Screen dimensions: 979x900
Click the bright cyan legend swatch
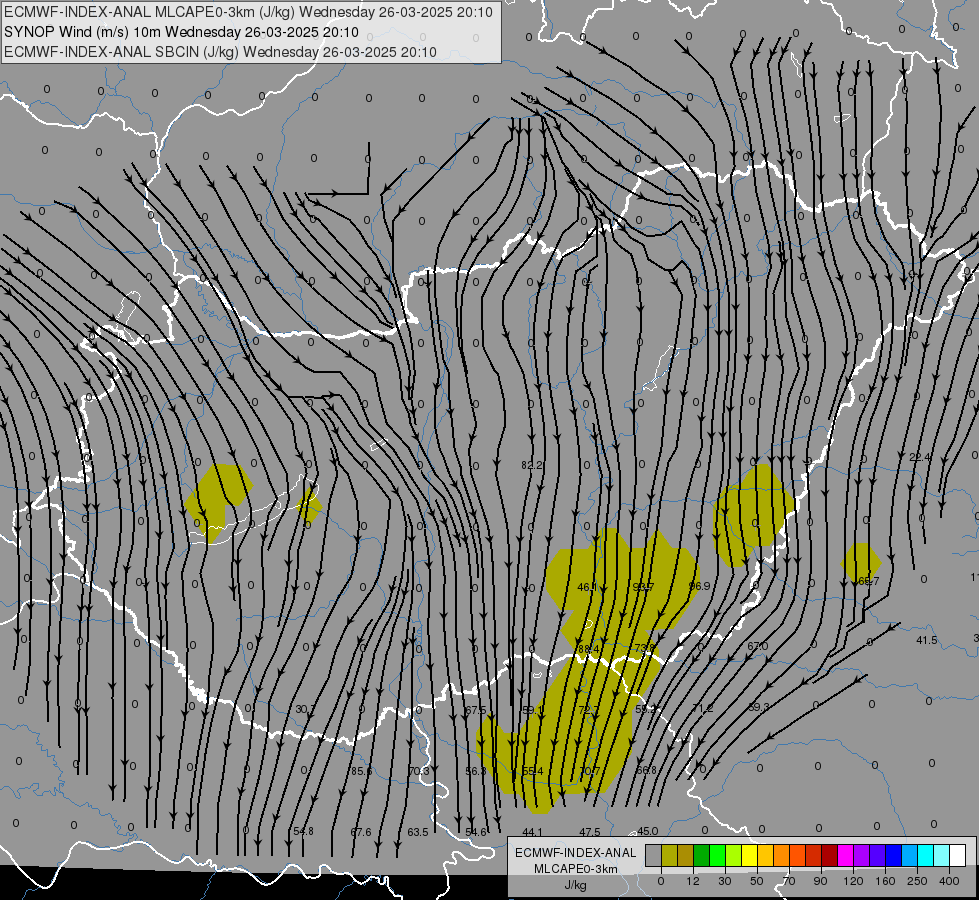(x=926, y=855)
